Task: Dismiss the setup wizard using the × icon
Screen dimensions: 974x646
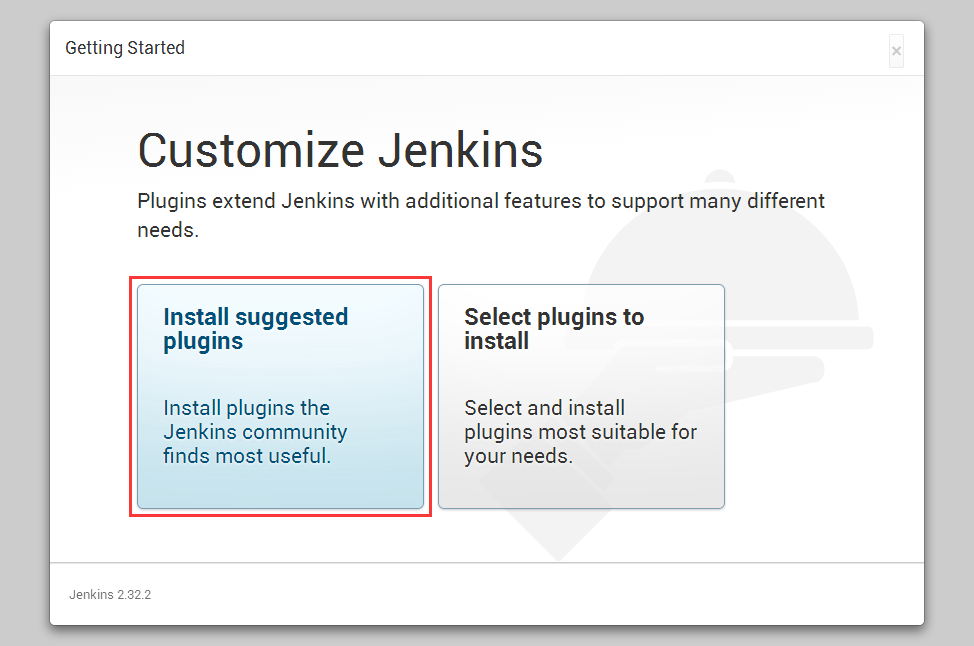Action: (x=896, y=51)
